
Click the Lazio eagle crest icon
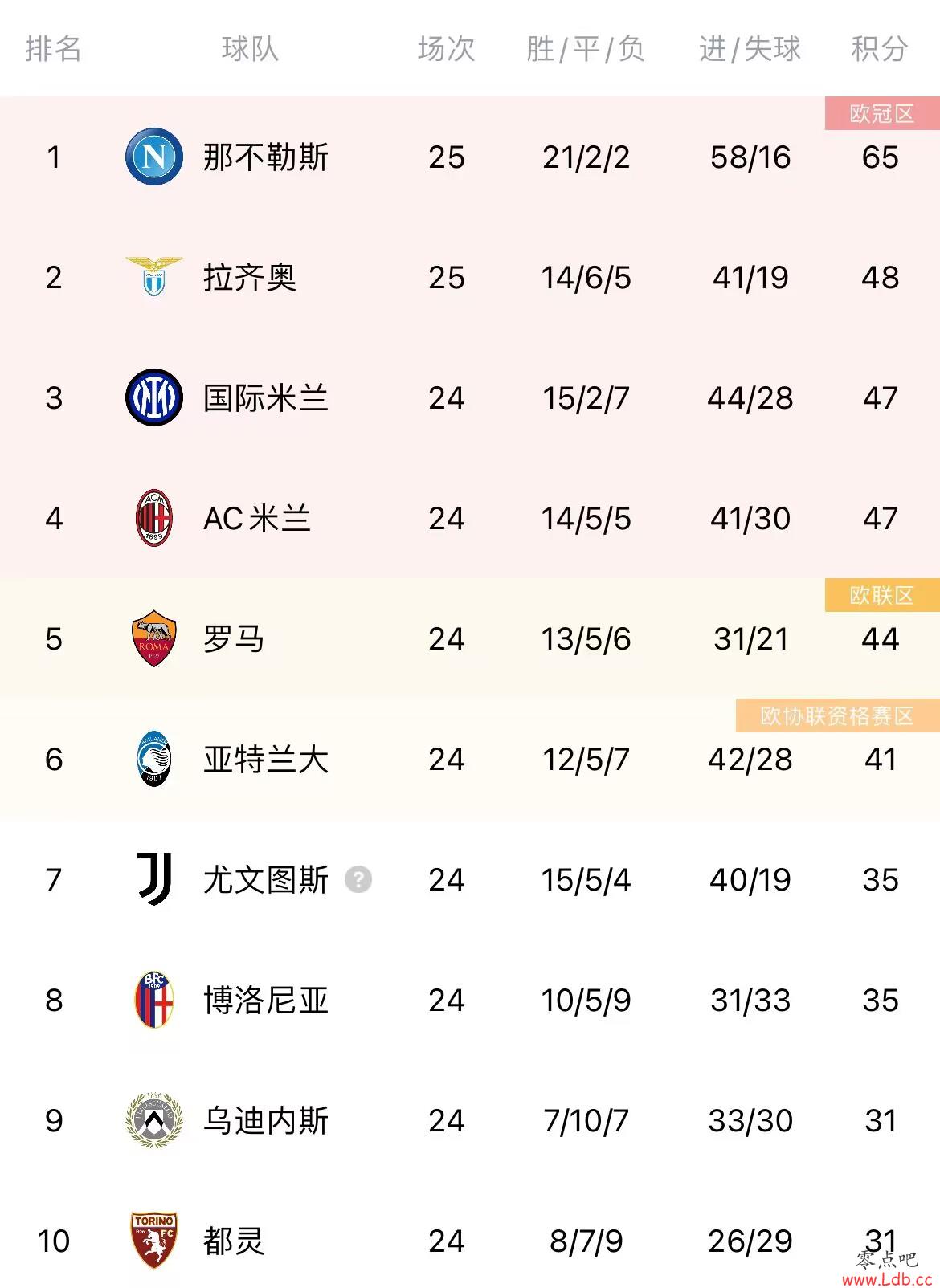pyautogui.click(x=154, y=277)
